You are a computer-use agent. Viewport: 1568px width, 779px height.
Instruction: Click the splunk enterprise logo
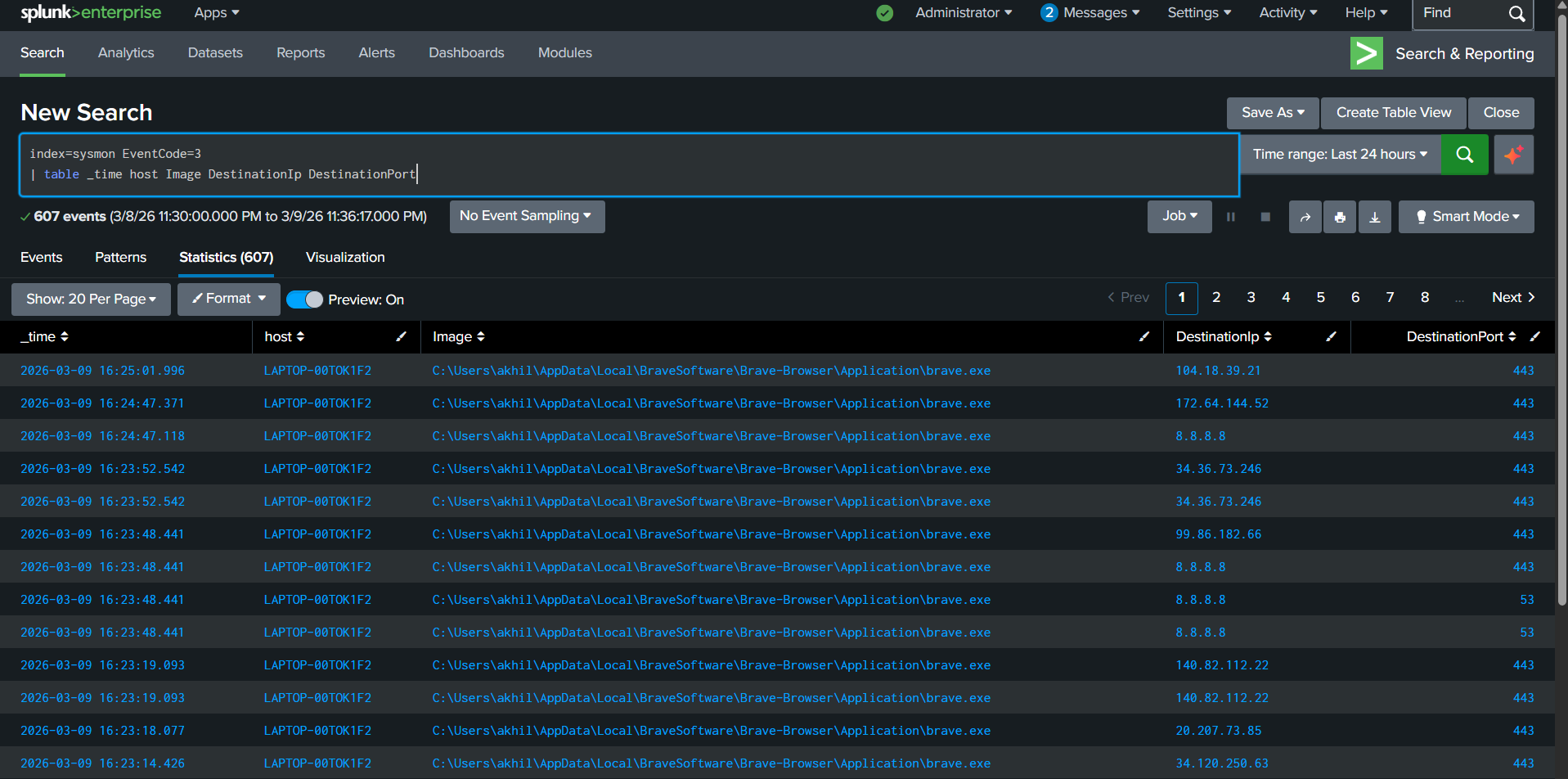pos(90,12)
